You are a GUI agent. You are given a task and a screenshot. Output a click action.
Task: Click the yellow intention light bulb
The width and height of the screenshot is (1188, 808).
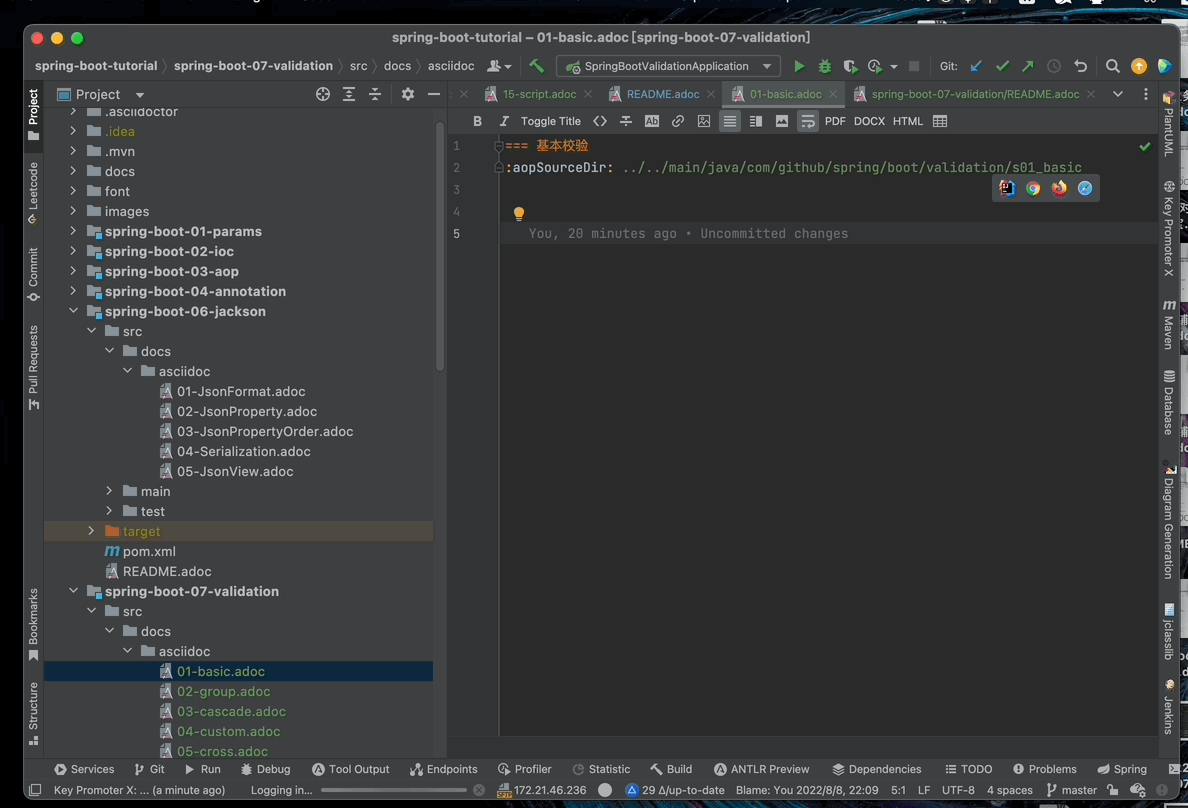click(519, 213)
